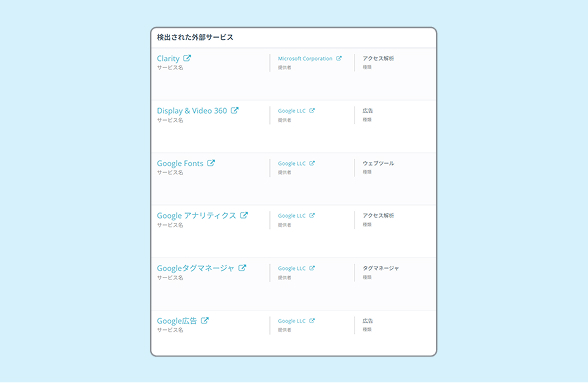This screenshot has height=383, width=588.
Task: Open the Googleタグマネージャ service link
Action: 195,268
